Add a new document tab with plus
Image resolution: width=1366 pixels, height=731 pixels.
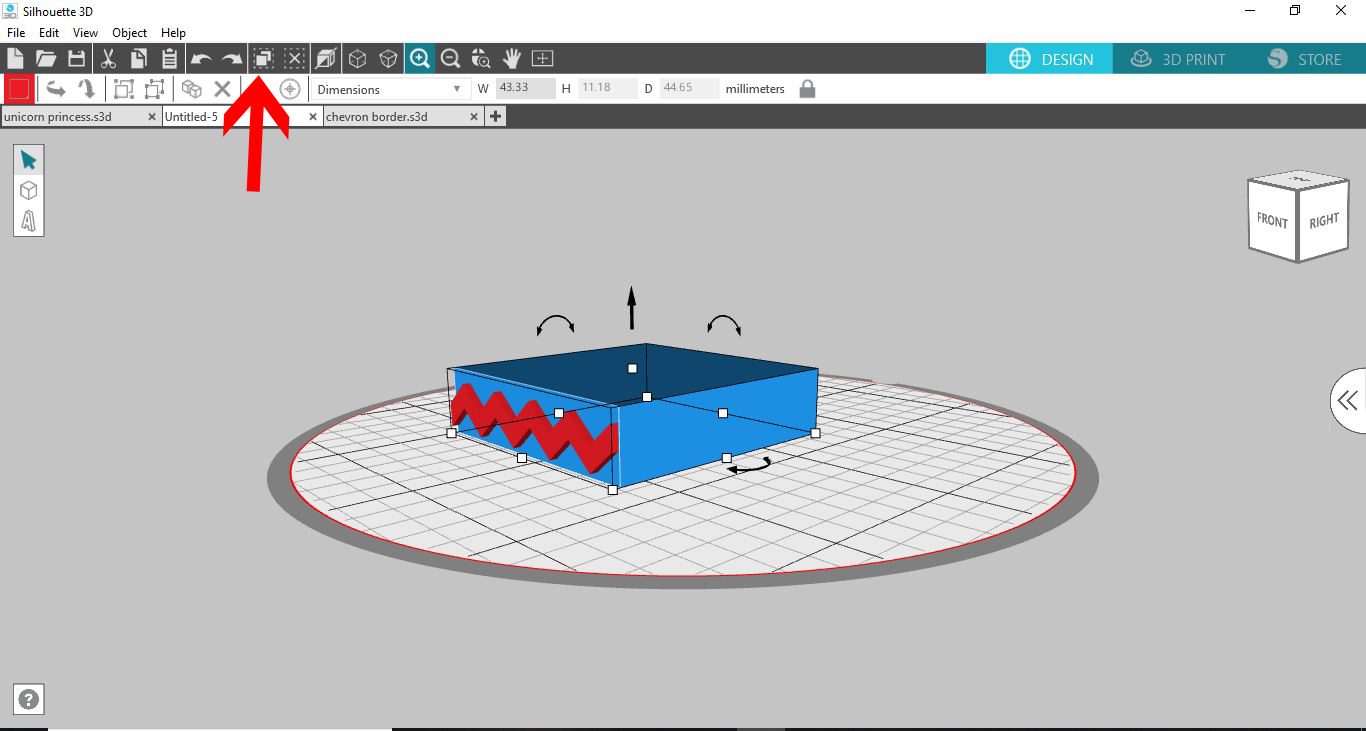[495, 117]
